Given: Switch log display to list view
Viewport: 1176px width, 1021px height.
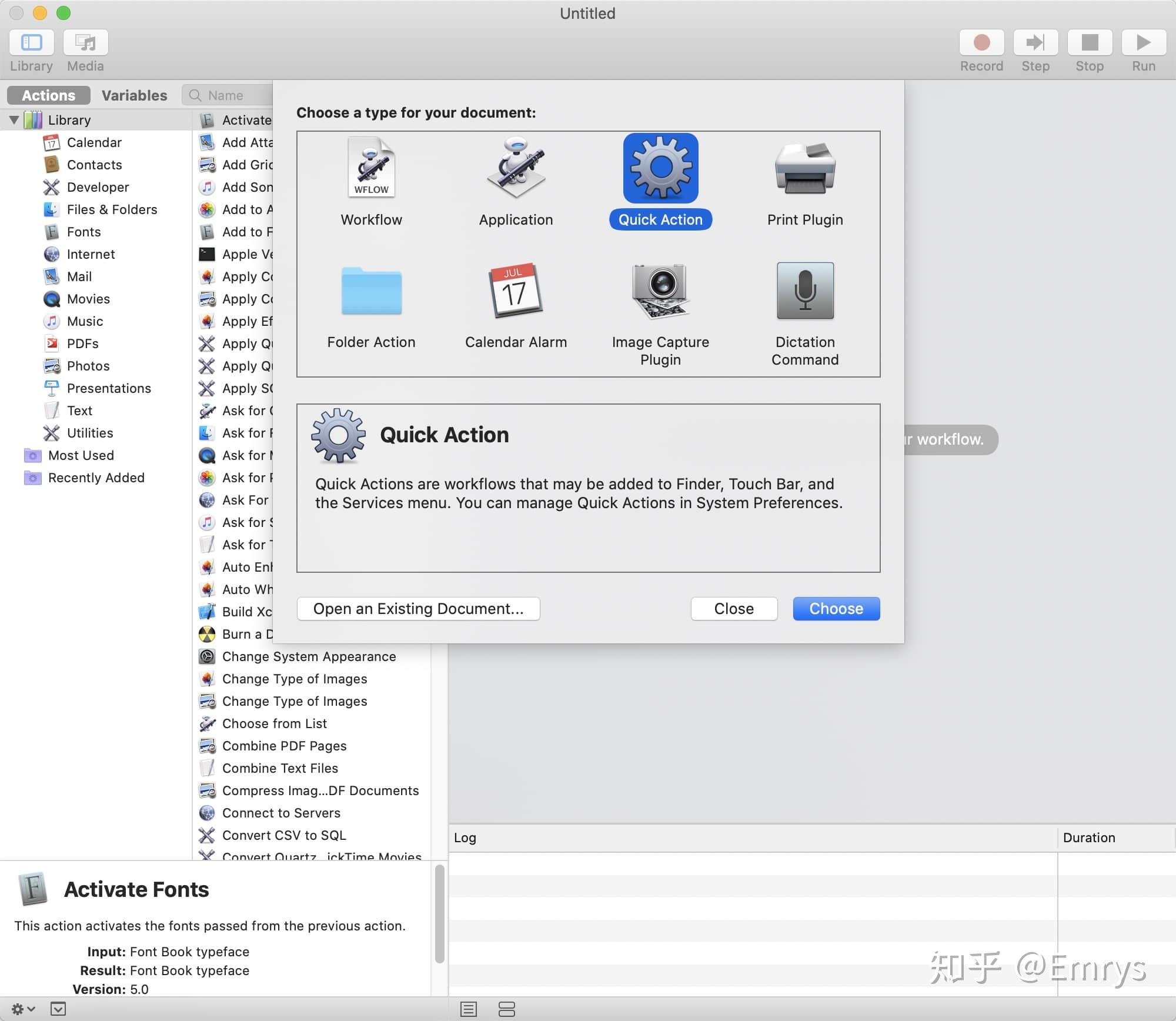Looking at the screenshot, I should point(469,1009).
